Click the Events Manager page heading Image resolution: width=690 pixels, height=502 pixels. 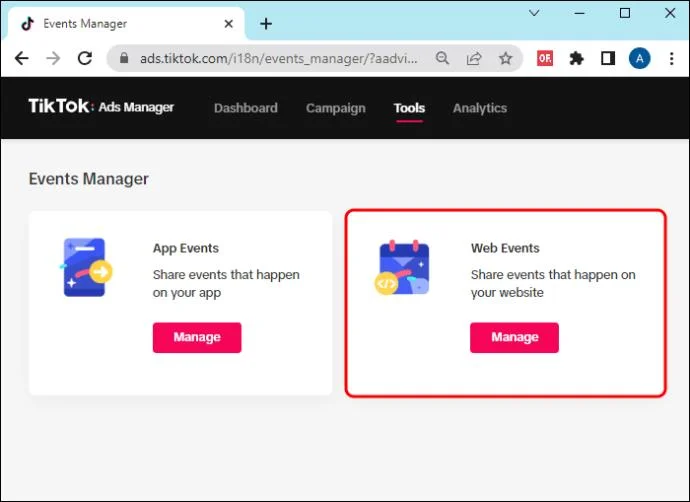pos(88,179)
